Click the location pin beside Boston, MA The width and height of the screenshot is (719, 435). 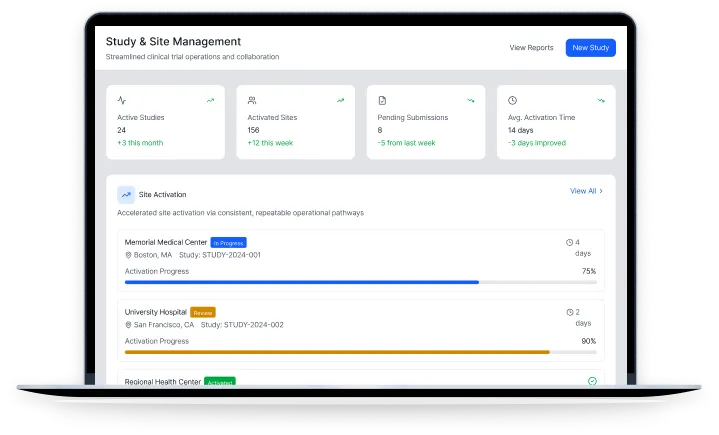coord(128,255)
